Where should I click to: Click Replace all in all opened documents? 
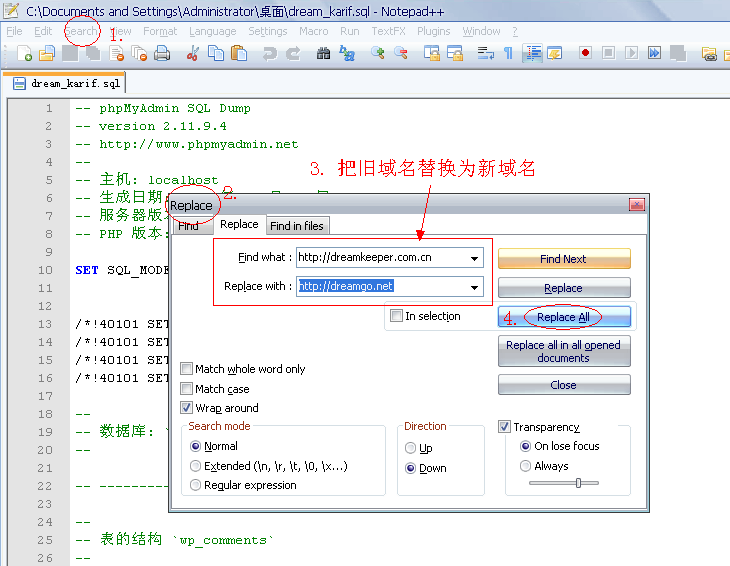pos(564,351)
